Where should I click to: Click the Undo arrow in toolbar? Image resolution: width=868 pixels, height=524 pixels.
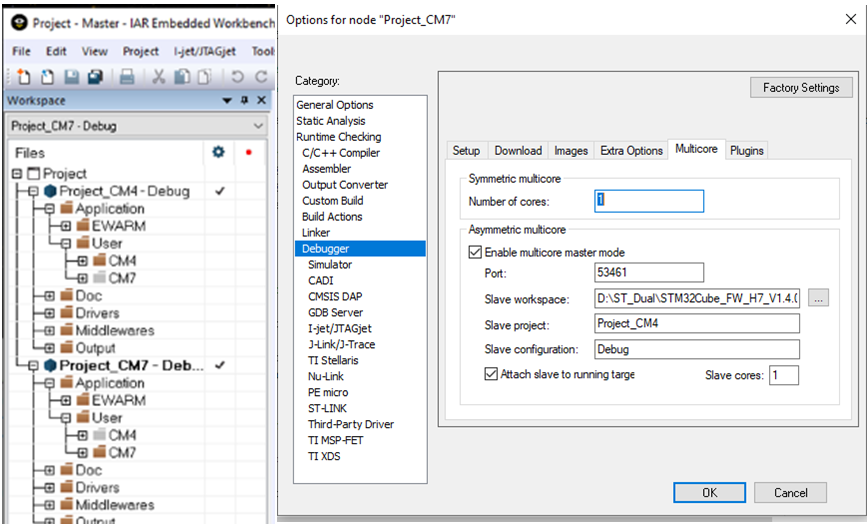point(237,76)
